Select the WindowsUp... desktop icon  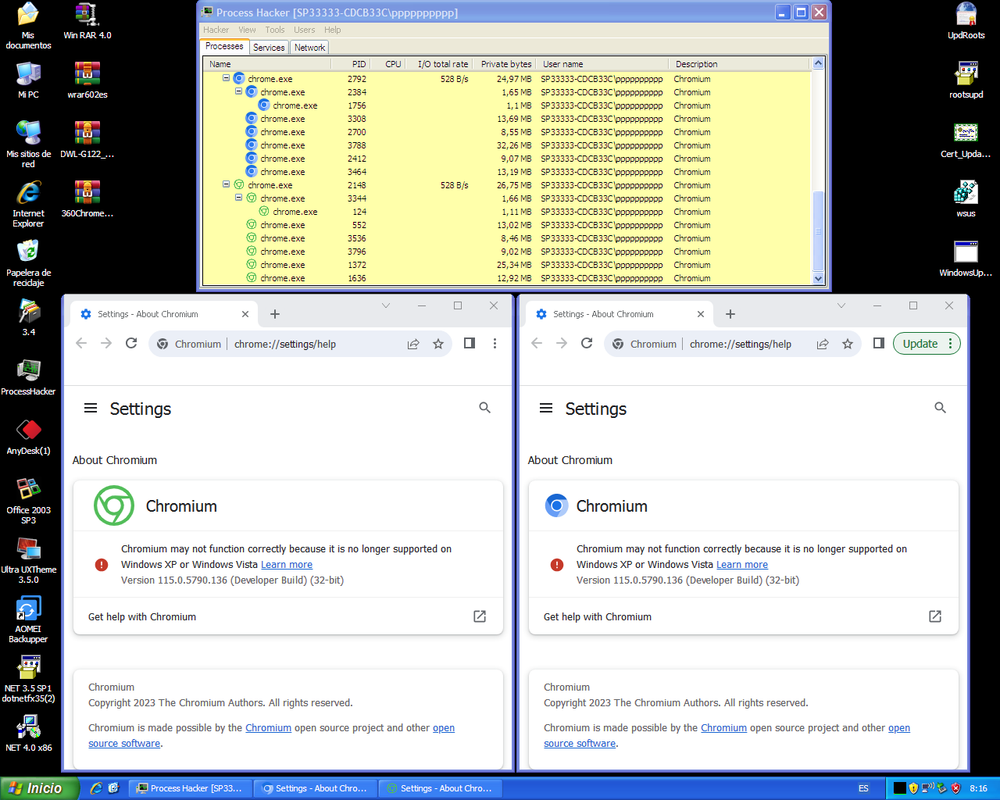coord(966,258)
